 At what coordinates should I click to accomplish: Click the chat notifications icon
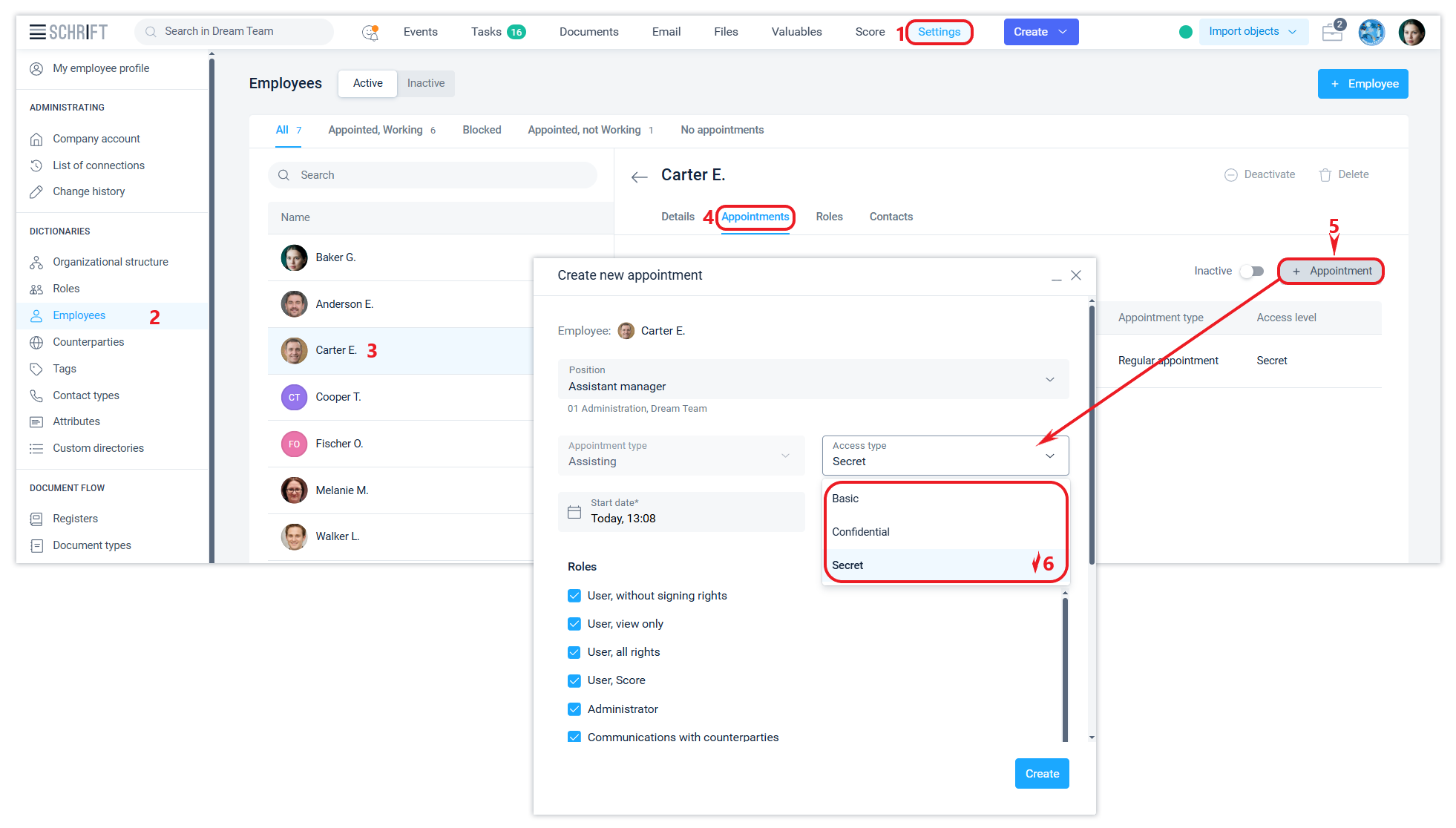point(370,32)
